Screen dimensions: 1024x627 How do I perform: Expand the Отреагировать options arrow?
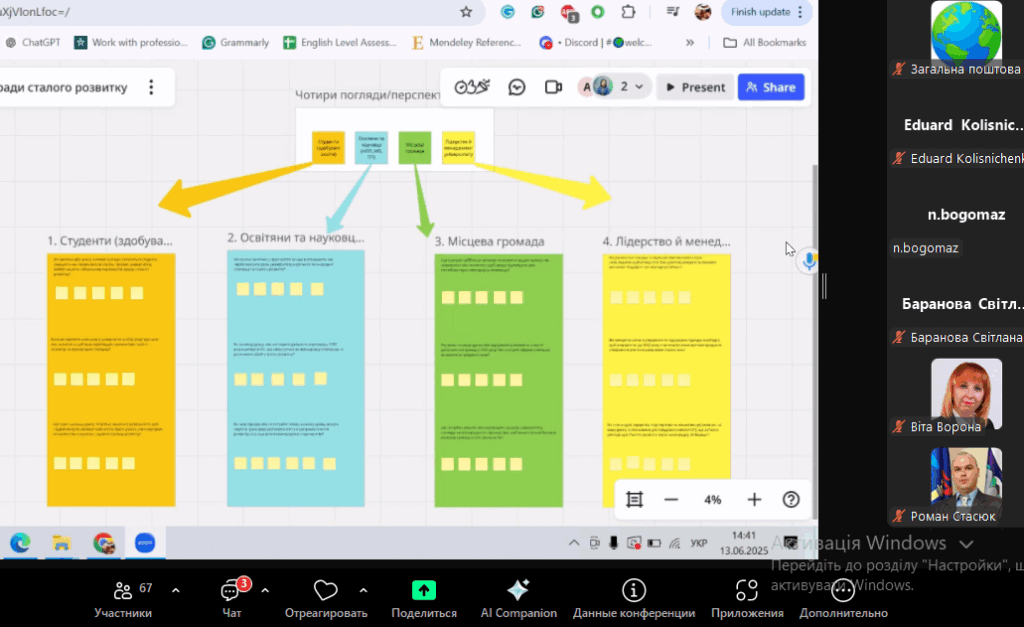(363, 590)
